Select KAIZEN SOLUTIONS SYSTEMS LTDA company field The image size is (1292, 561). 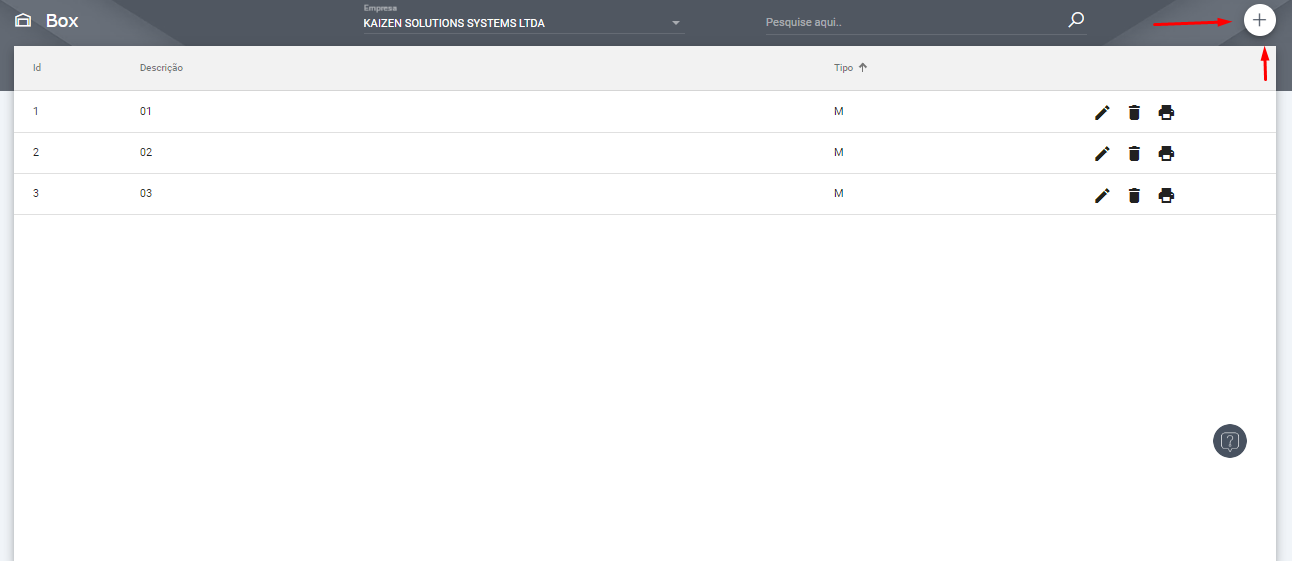[524, 22]
